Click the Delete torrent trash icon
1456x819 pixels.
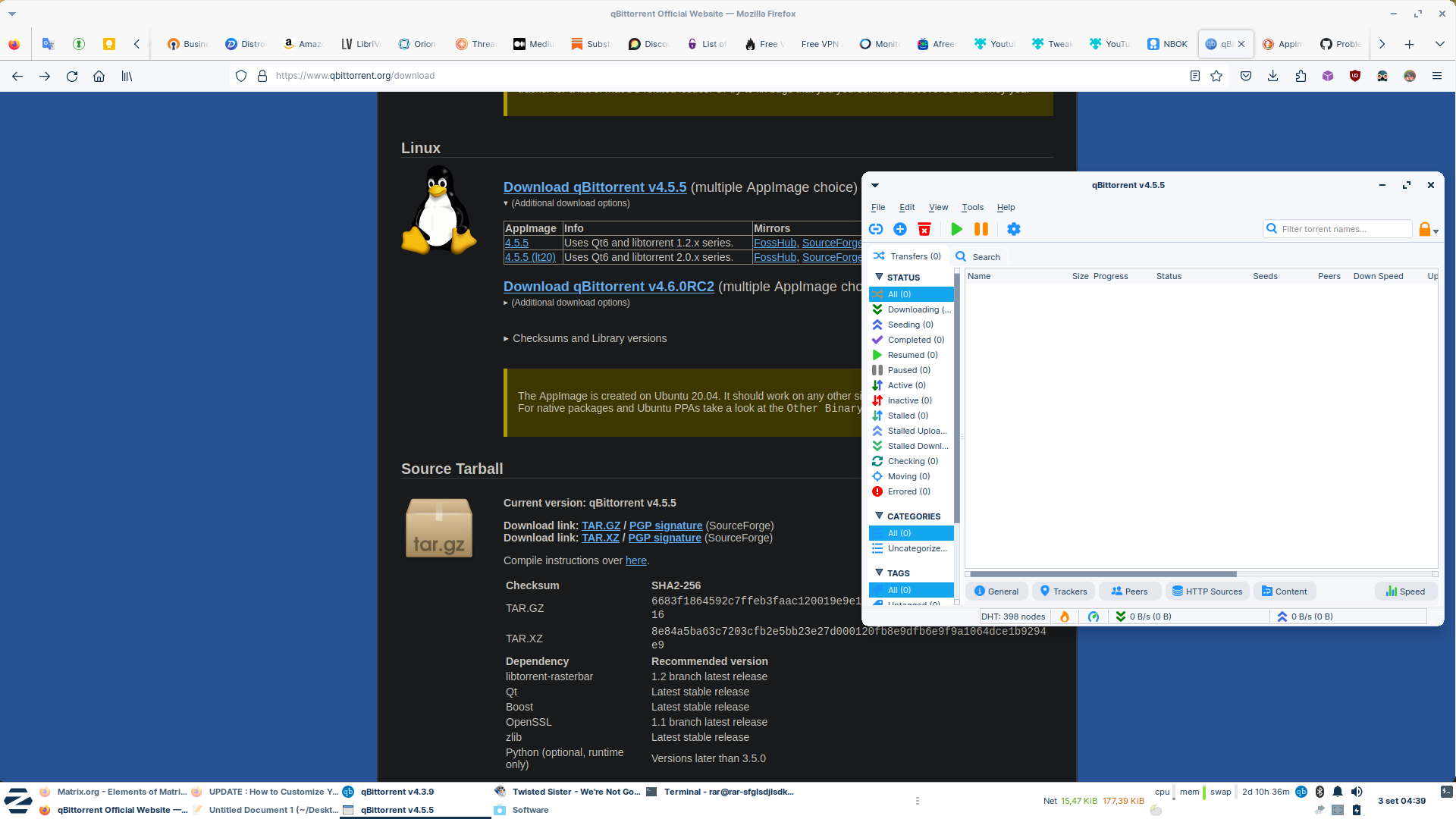[924, 229]
